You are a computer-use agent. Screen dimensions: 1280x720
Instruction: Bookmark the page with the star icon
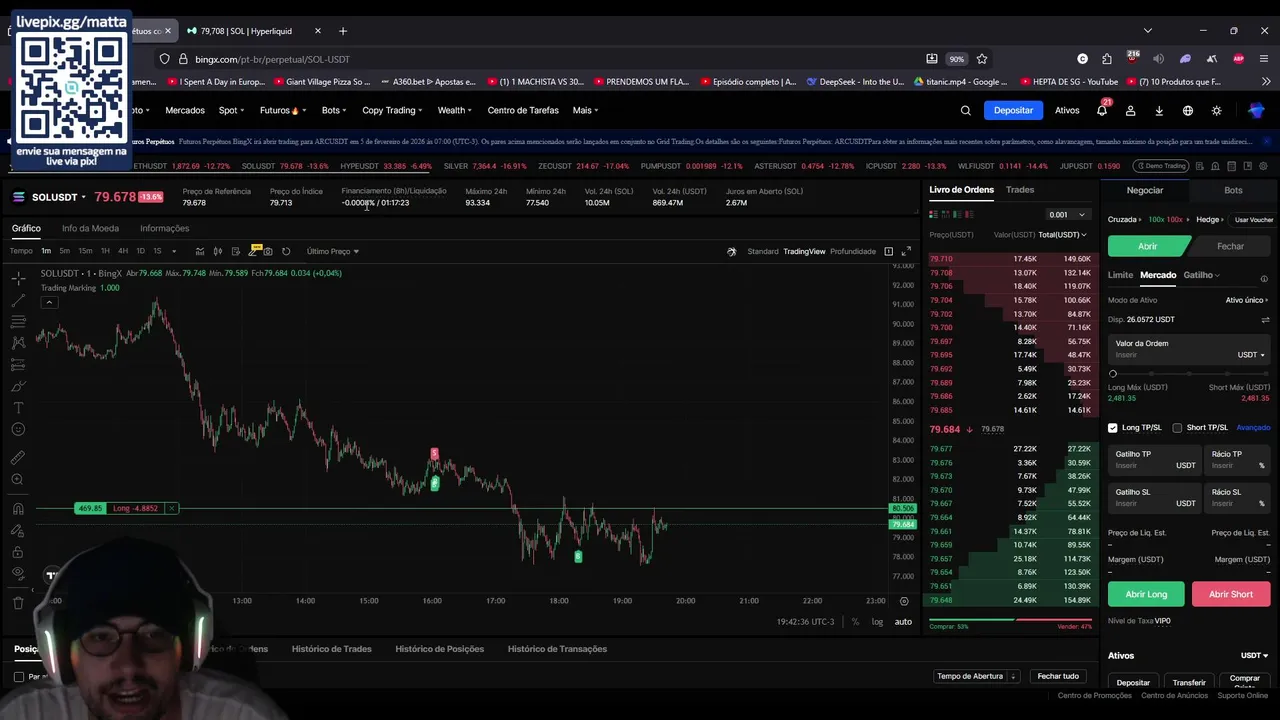[982, 59]
